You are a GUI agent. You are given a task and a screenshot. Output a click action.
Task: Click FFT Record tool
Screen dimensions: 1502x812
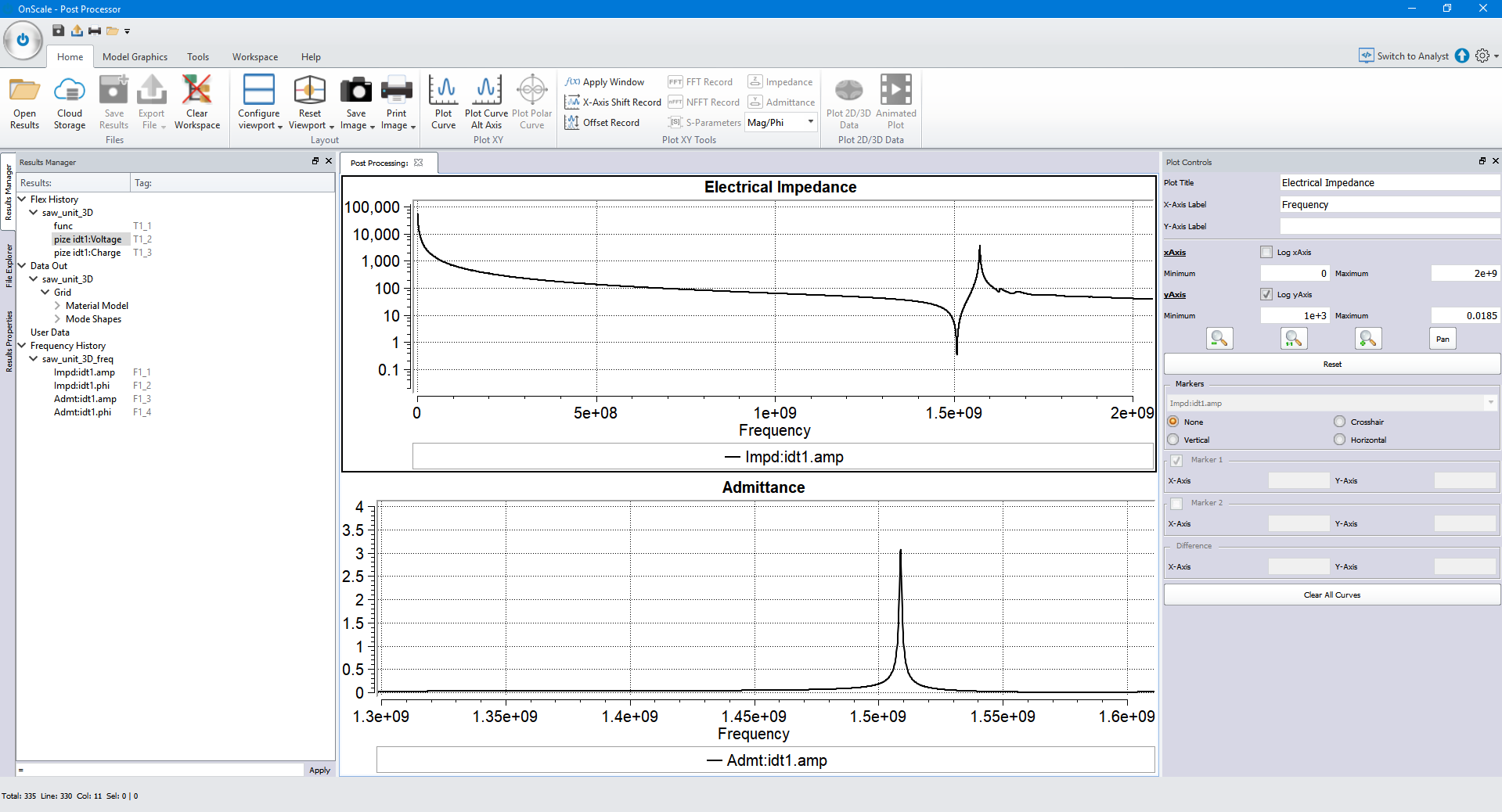point(701,81)
